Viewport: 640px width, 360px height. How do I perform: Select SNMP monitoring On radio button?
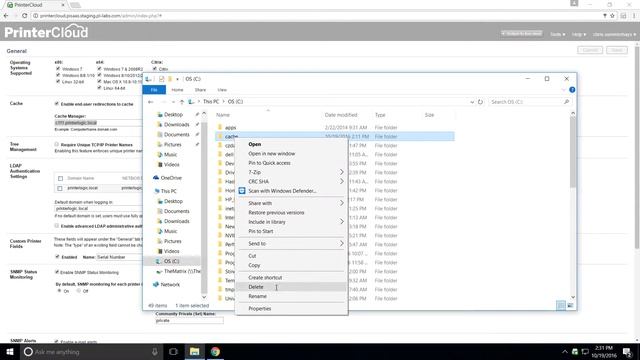click(x=60, y=291)
